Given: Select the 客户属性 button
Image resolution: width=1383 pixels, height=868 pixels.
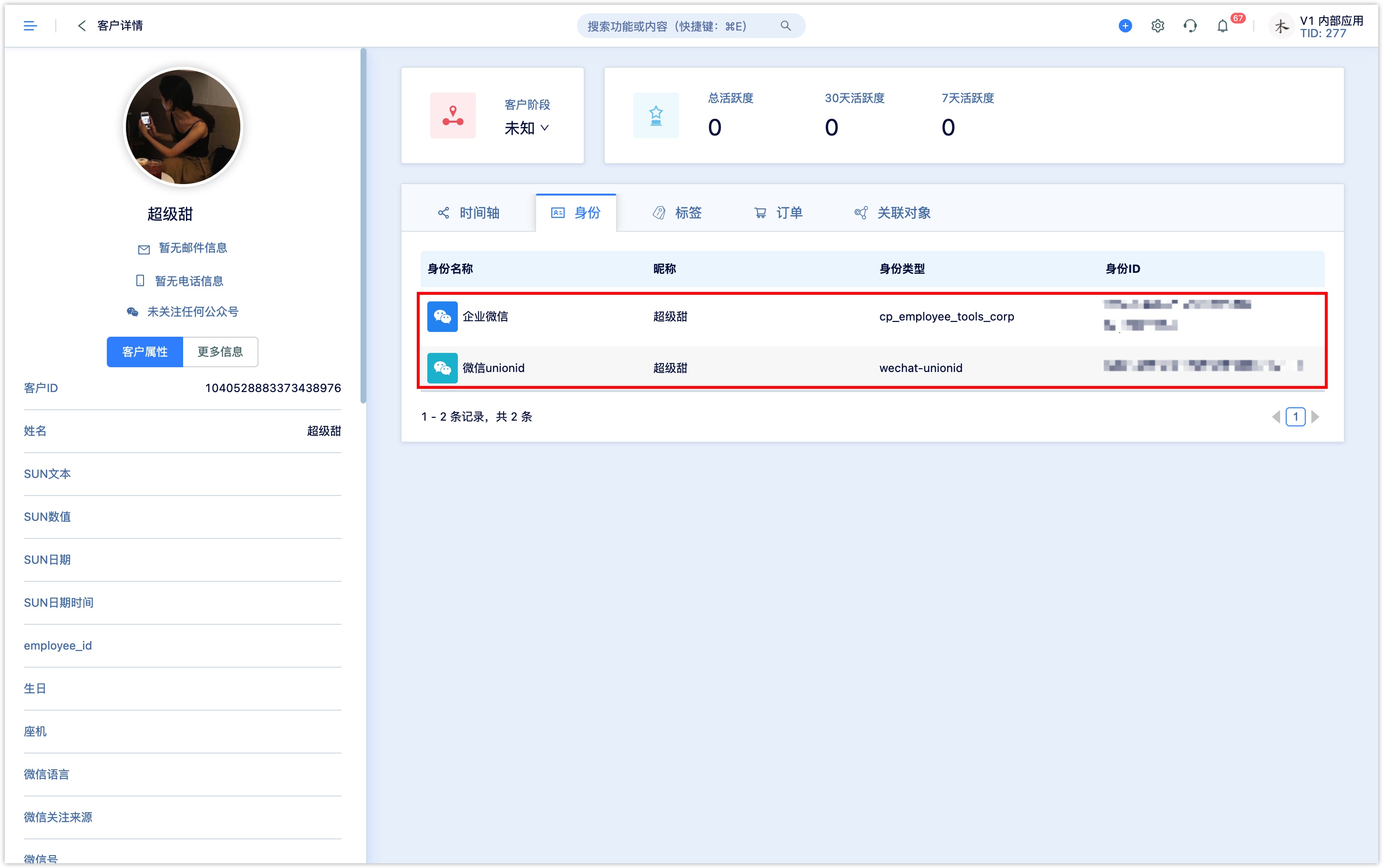Looking at the screenshot, I should 144,351.
